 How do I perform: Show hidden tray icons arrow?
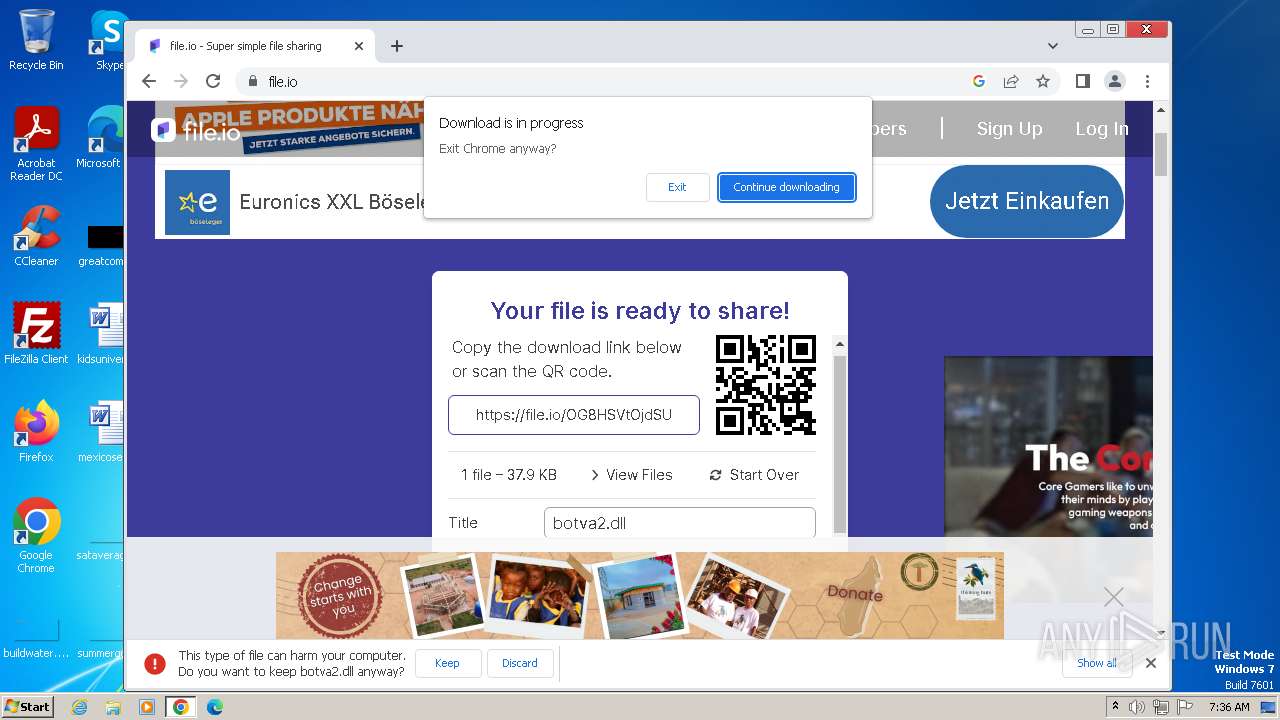click(x=1116, y=707)
